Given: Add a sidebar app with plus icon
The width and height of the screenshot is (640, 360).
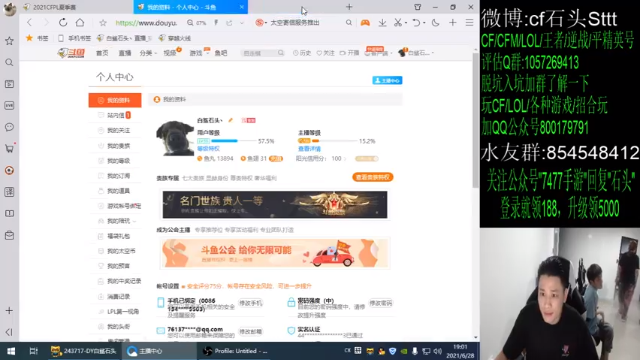Looking at the screenshot, I should tap(9, 311).
